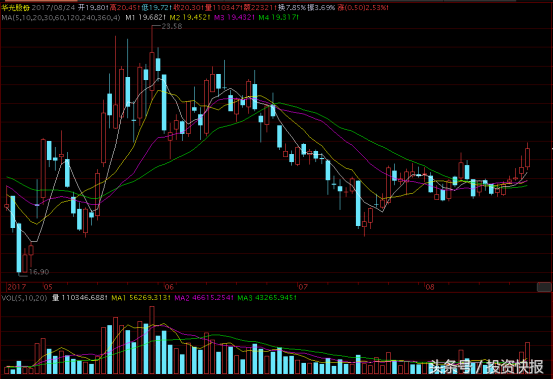Click the change 涨(0.50)2.53% value
553x380 pixels.
[x=363, y=7]
